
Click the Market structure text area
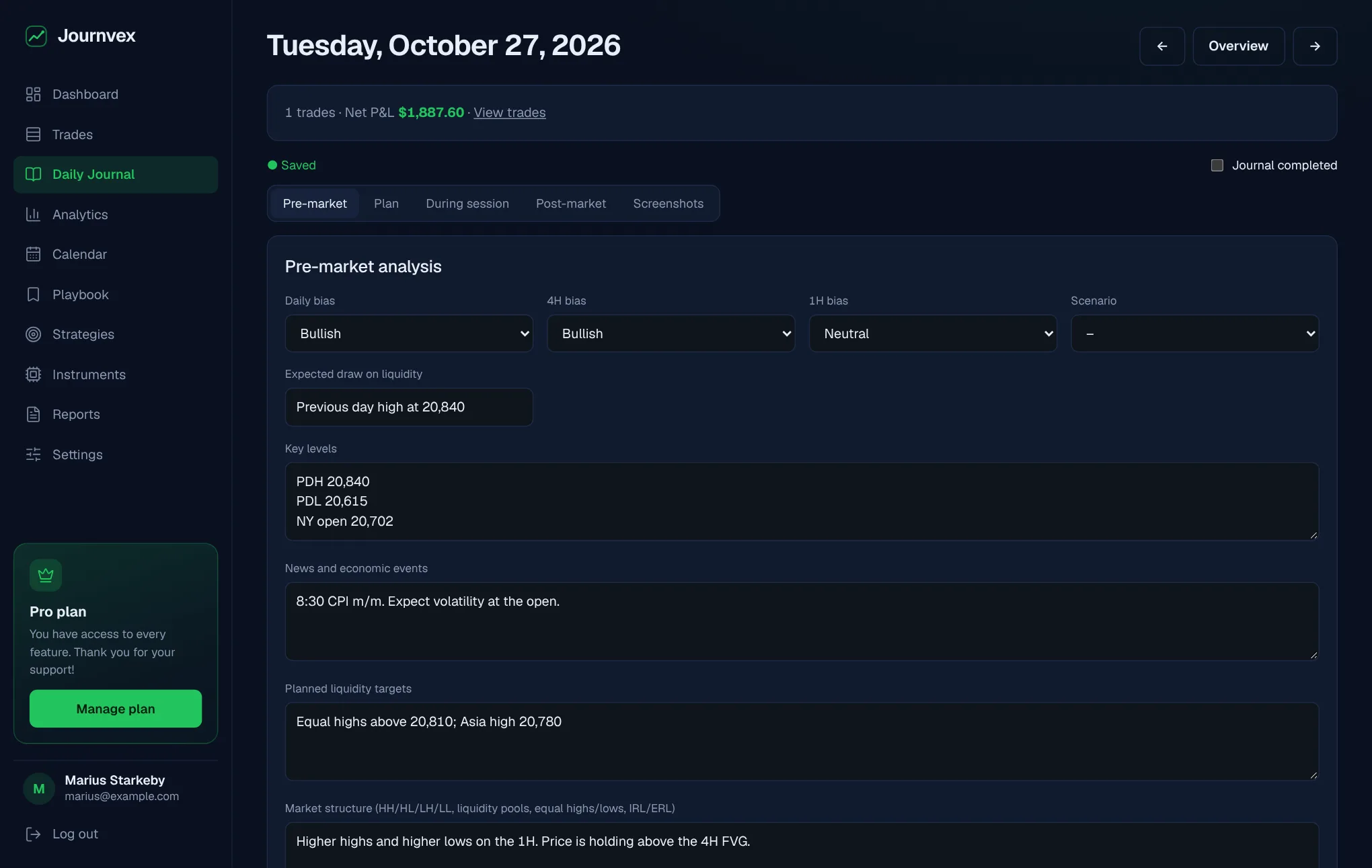802,845
